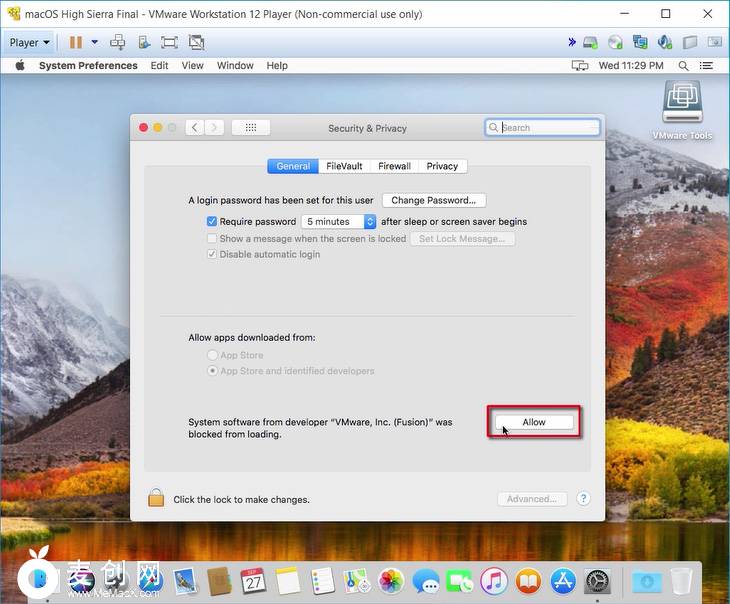The image size is (730, 604).
Task: Open the help question mark button
Action: (583, 499)
